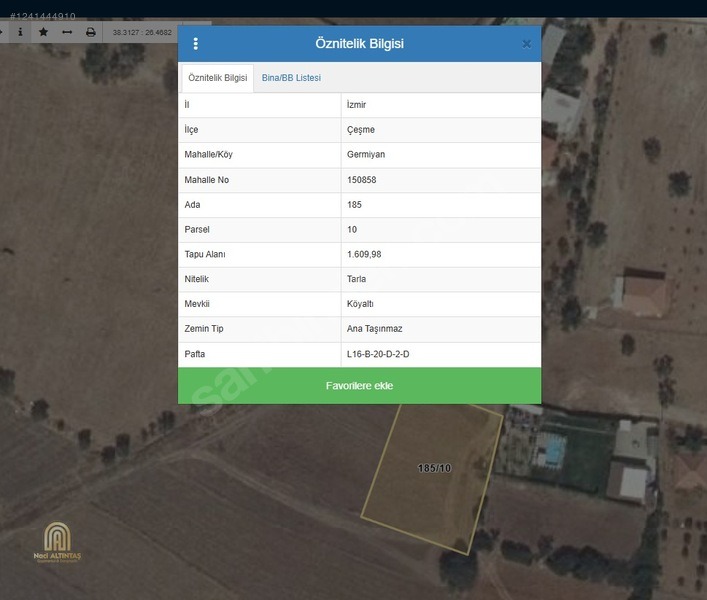Click the coordinate display 38.3127 : 26.4682
The height and width of the screenshot is (600, 707).
142,32
